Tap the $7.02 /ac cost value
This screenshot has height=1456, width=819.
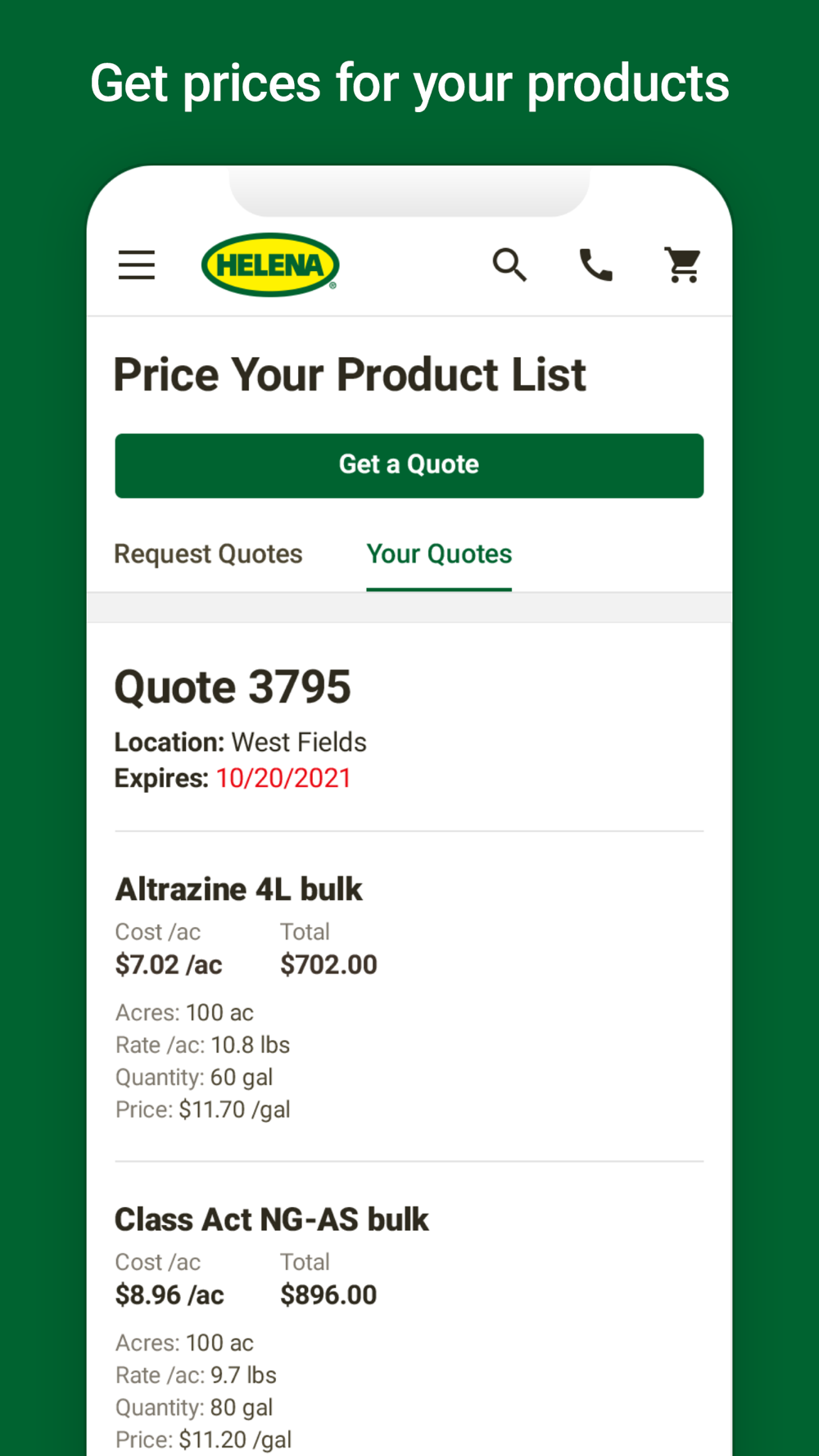(169, 965)
